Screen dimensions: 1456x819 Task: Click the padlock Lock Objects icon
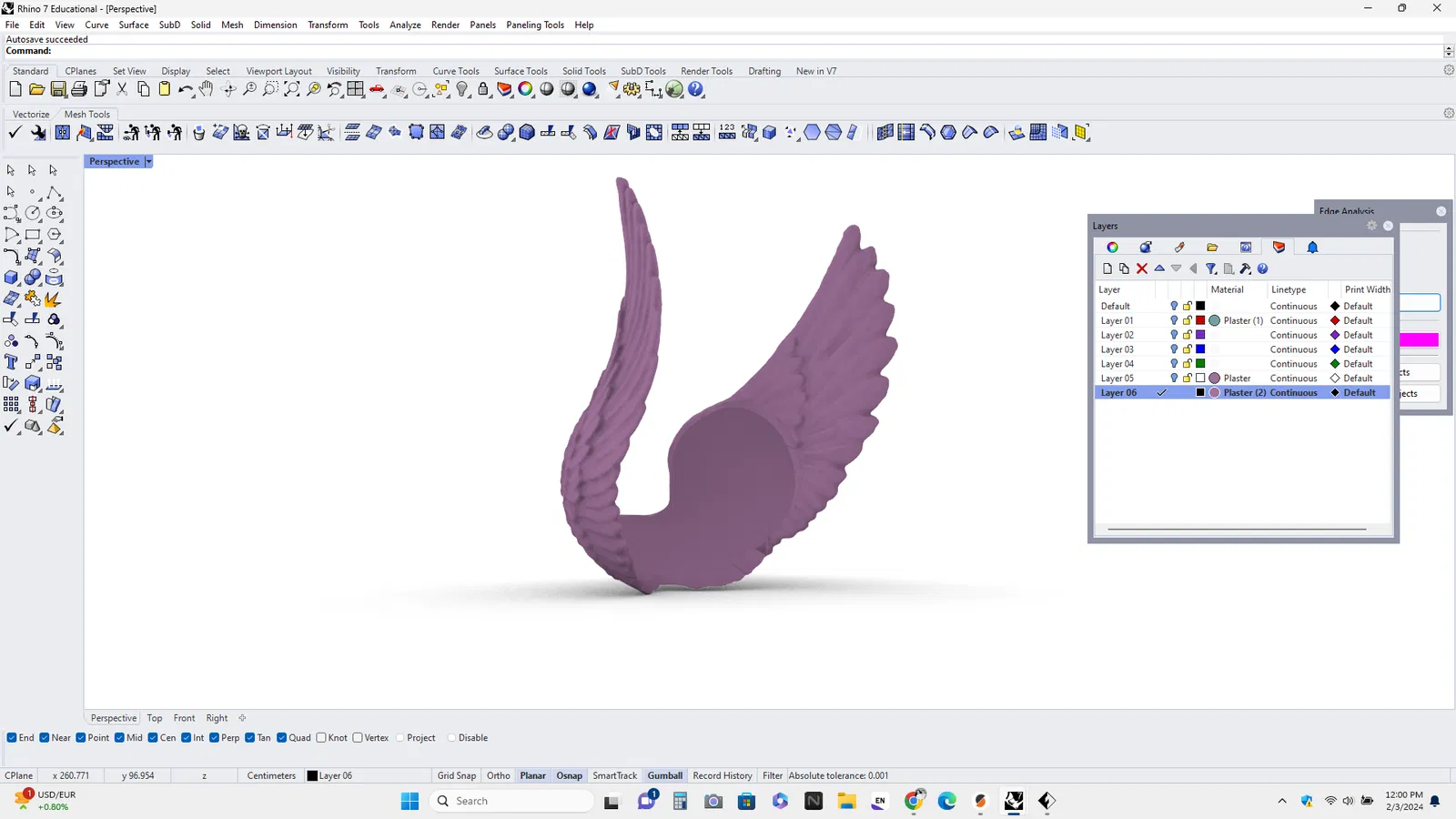click(x=483, y=89)
